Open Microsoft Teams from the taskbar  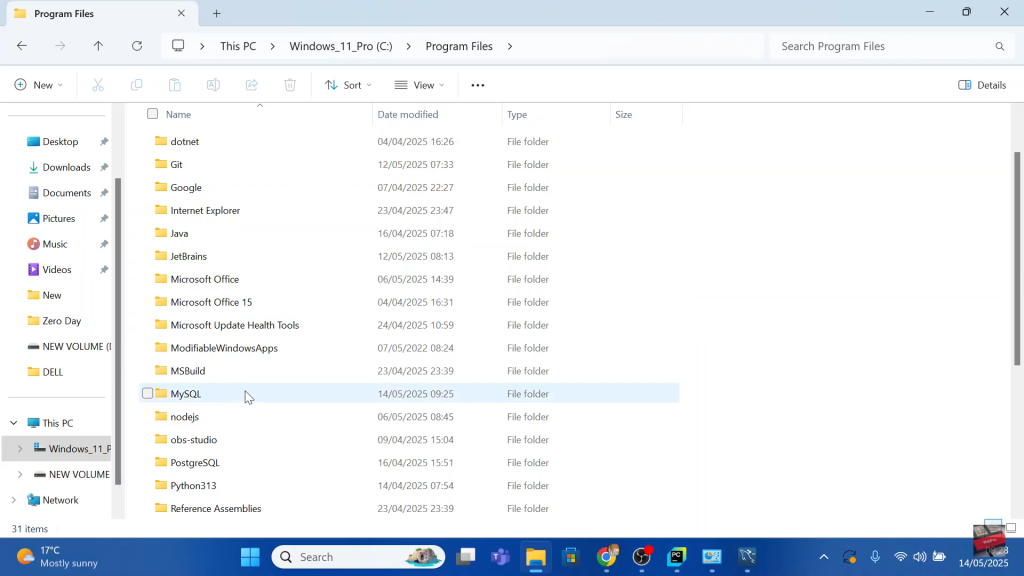tap(500, 557)
